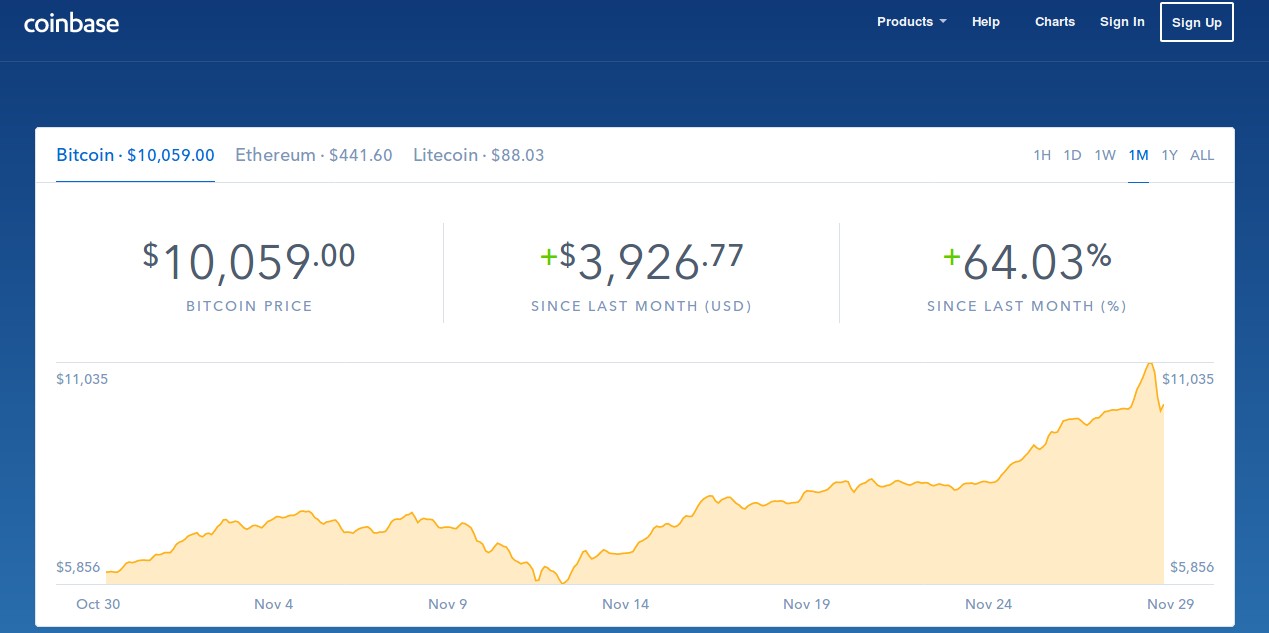Click the right $11,035 axis label
1269x633 pixels.
click(1189, 379)
